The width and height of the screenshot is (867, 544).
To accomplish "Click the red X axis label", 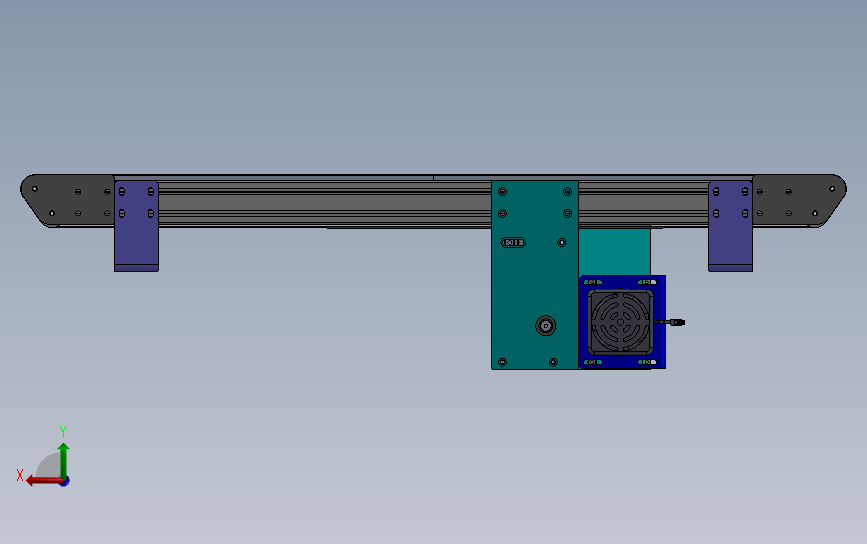I will (x=20, y=475).
